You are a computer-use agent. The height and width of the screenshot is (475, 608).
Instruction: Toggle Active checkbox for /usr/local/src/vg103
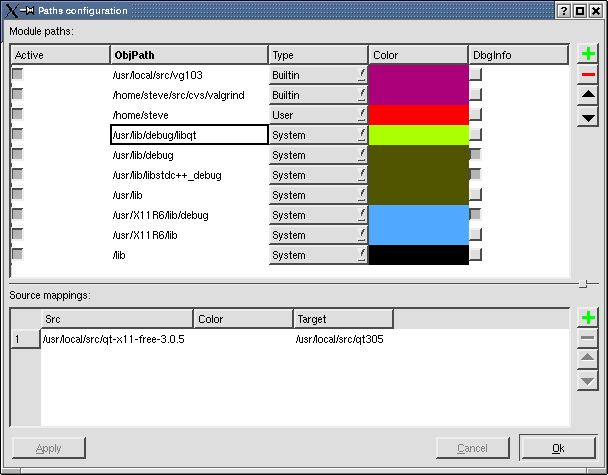17,75
